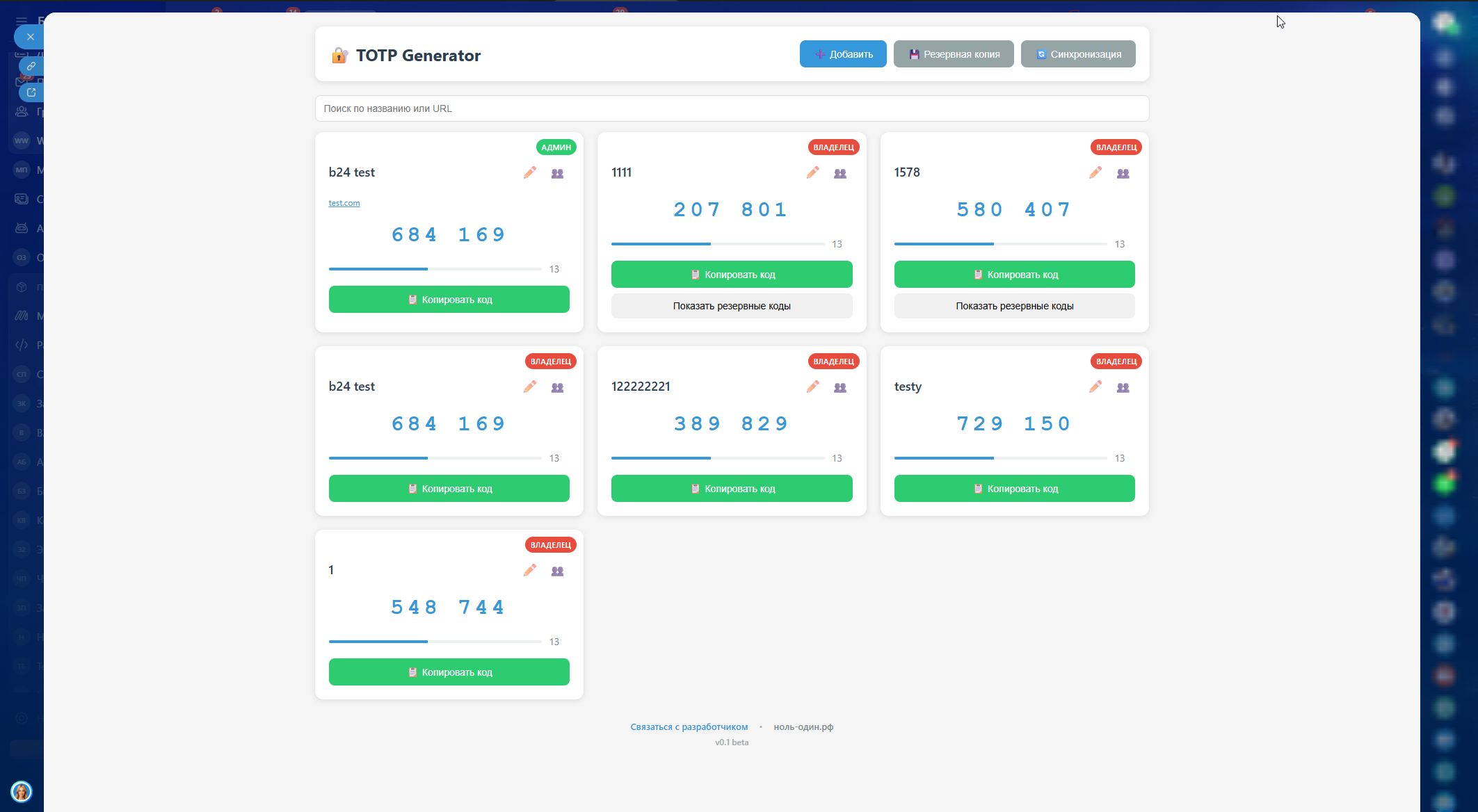Click users icon on 122222221 card

coord(840,387)
